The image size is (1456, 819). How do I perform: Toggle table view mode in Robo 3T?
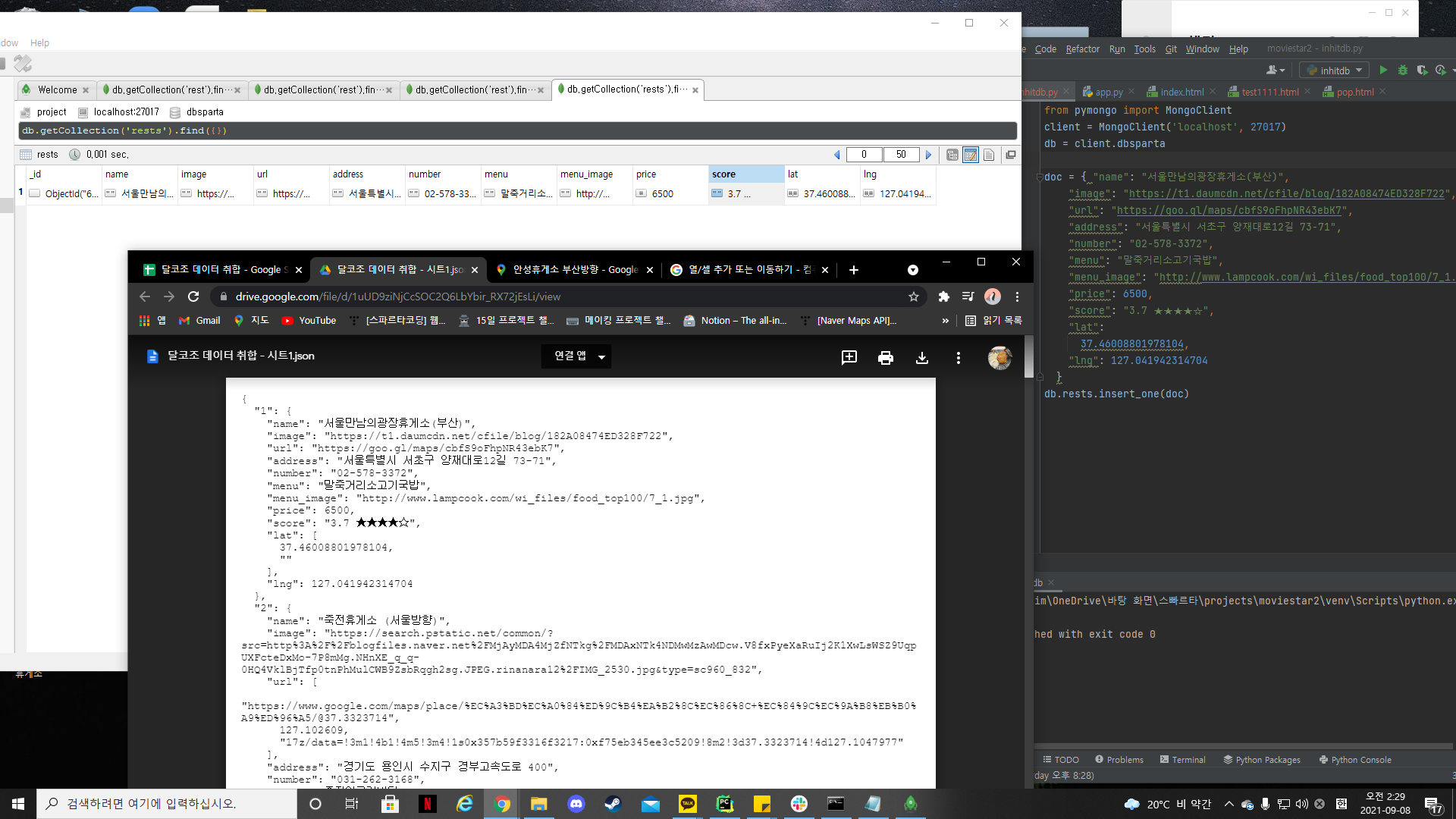(971, 155)
